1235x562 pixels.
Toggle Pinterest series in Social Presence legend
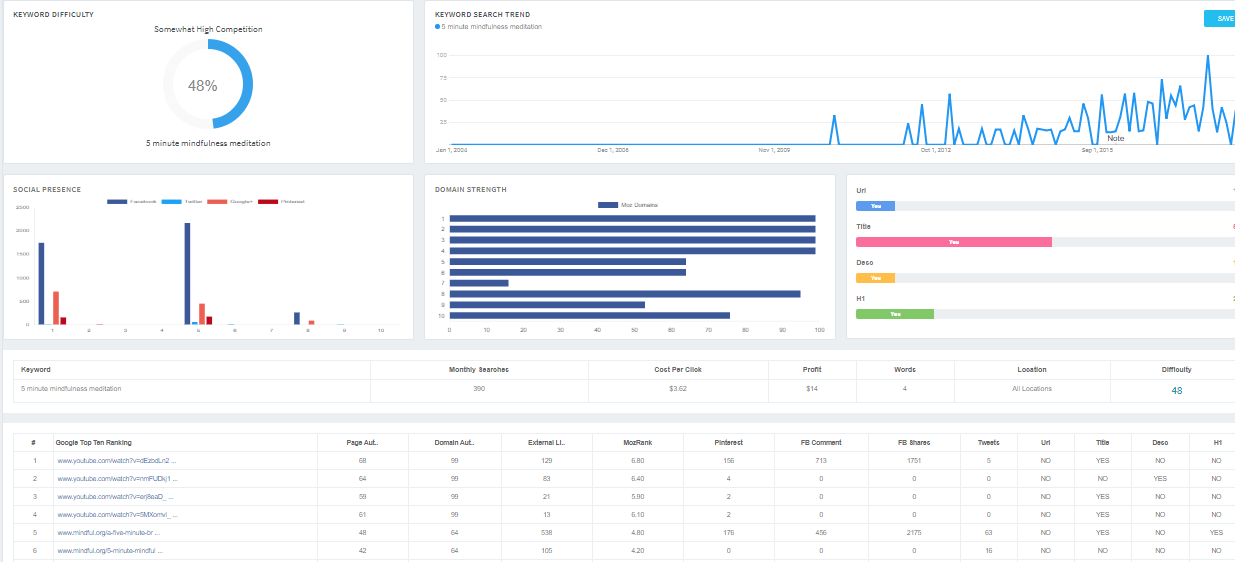point(281,201)
